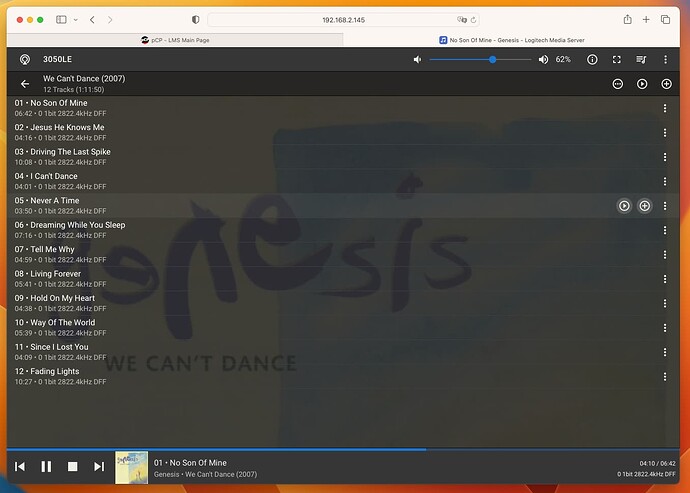Mute using the low volume speaker icon

(417, 59)
